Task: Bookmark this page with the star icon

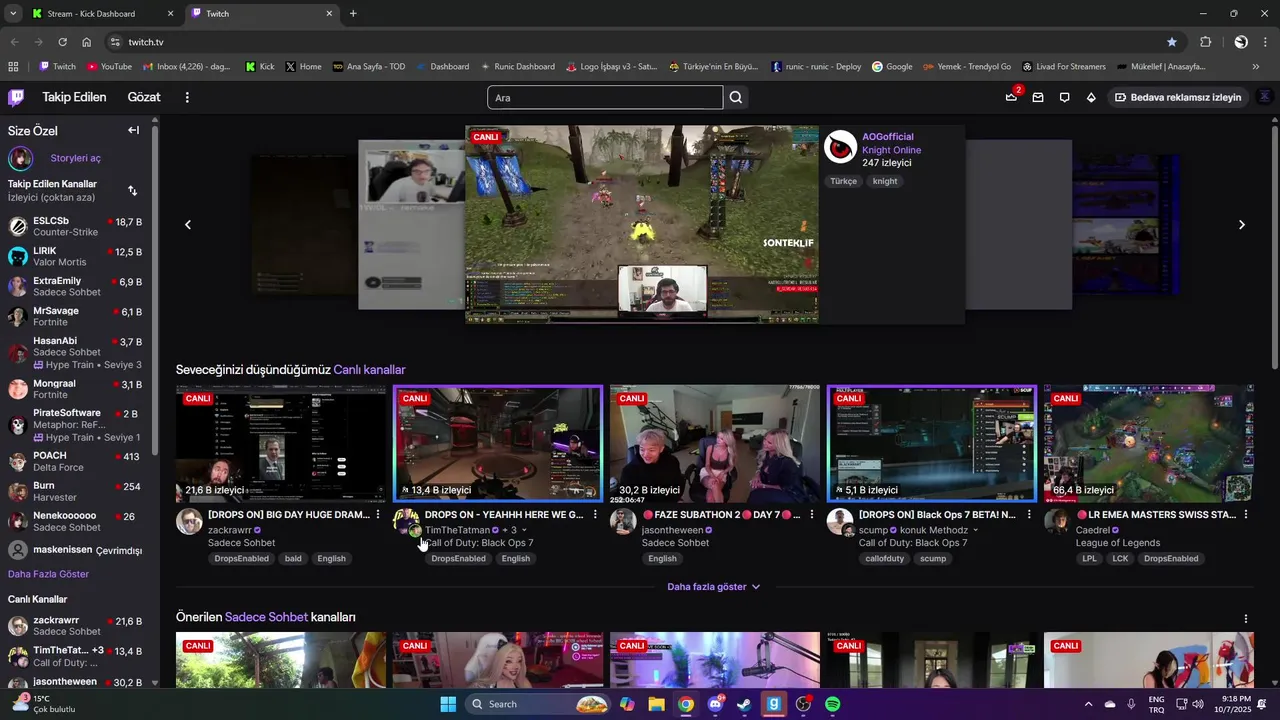Action: click(1172, 42)
